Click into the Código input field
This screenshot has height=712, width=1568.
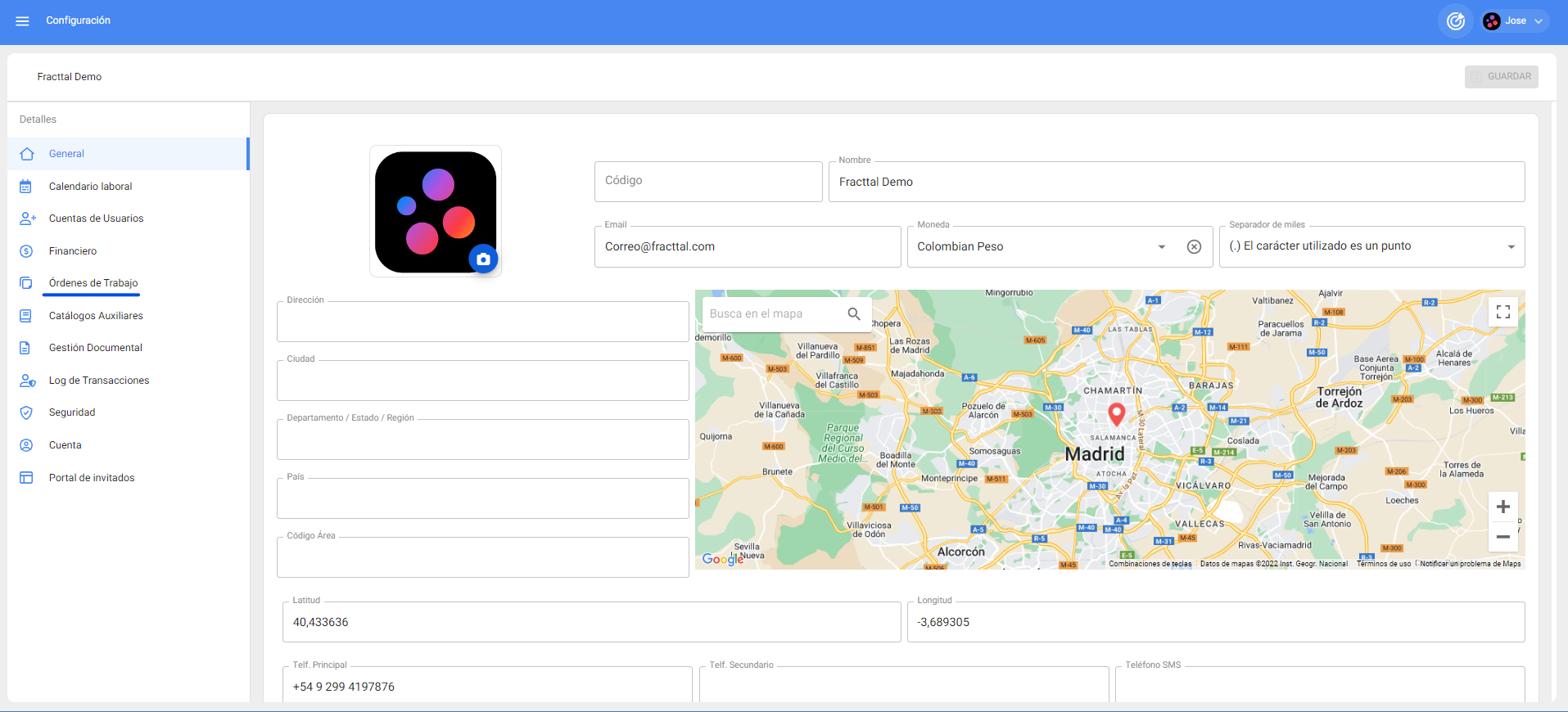(707, 182)
